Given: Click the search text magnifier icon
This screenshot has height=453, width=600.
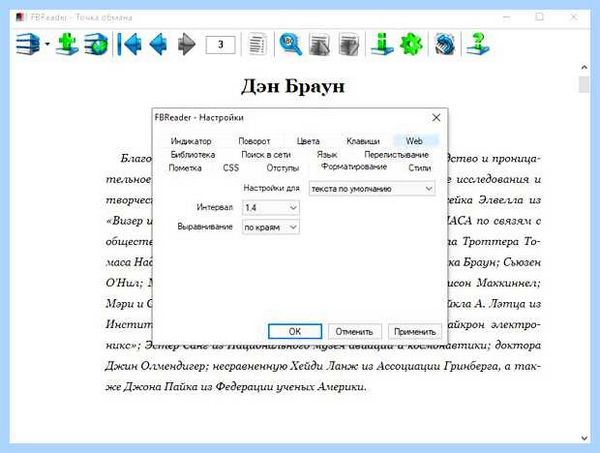Looking at the screenshot, I should pyautogui.click(x=290, y=44).
